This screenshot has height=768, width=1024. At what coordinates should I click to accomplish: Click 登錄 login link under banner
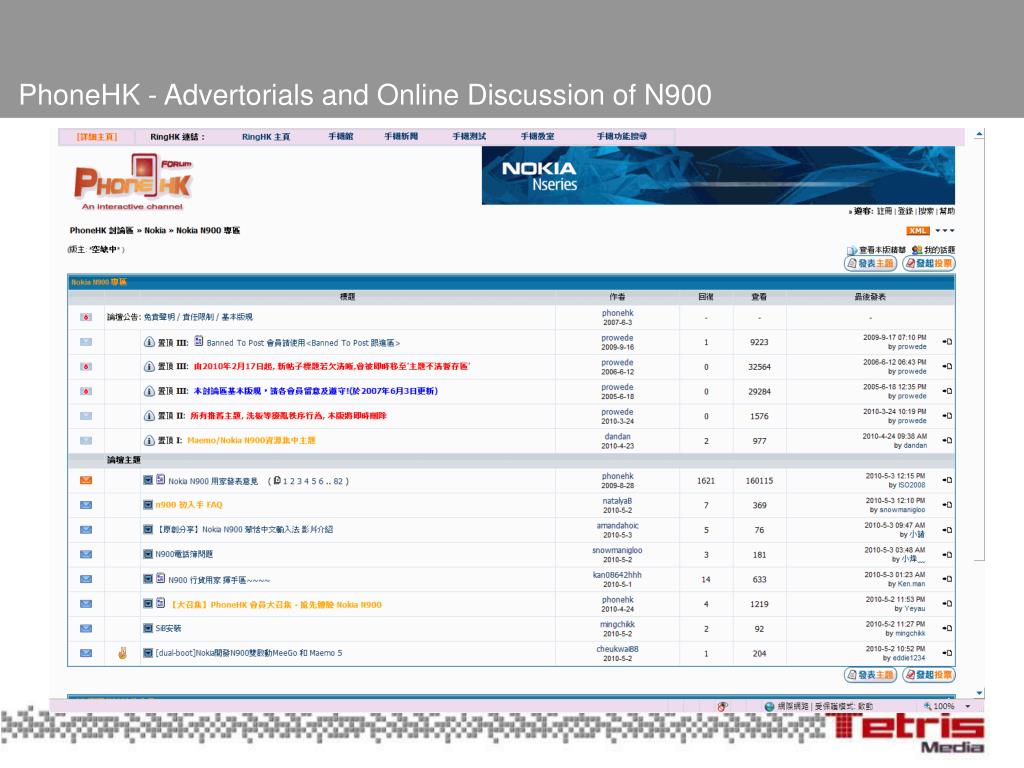(905, 211)
